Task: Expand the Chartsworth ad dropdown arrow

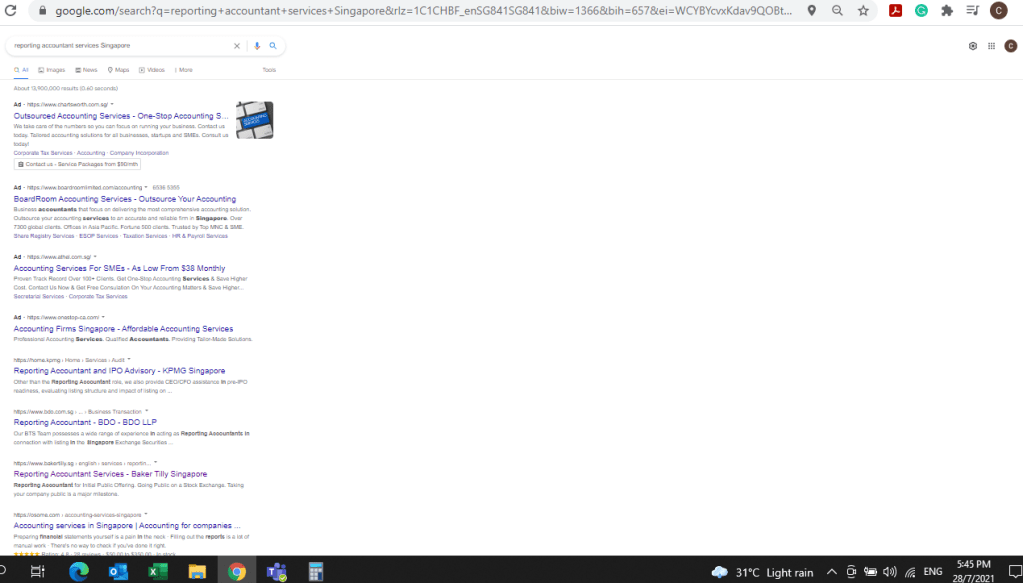Action: coord(112,104)
